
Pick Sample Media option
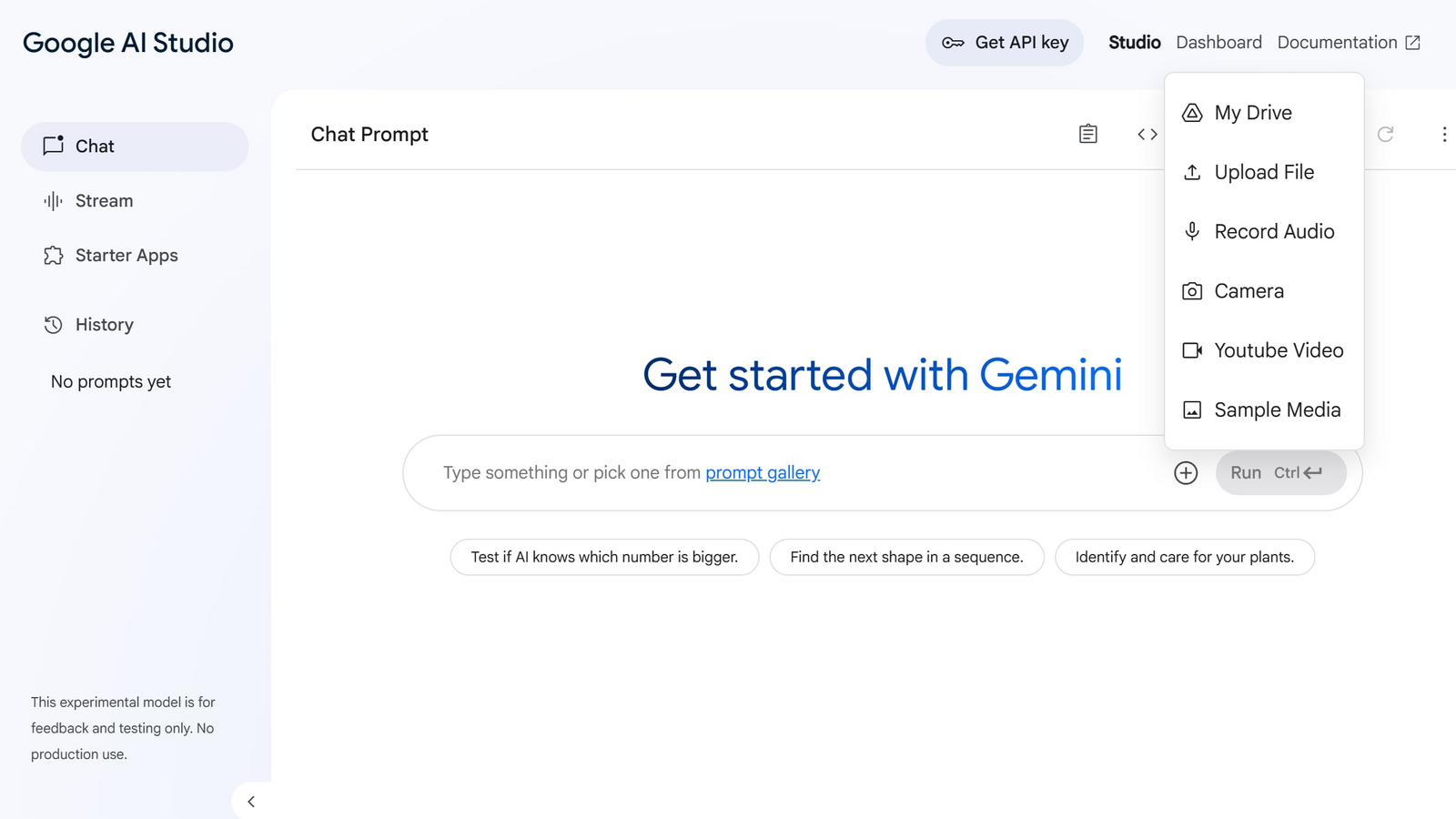[1277, 409]
